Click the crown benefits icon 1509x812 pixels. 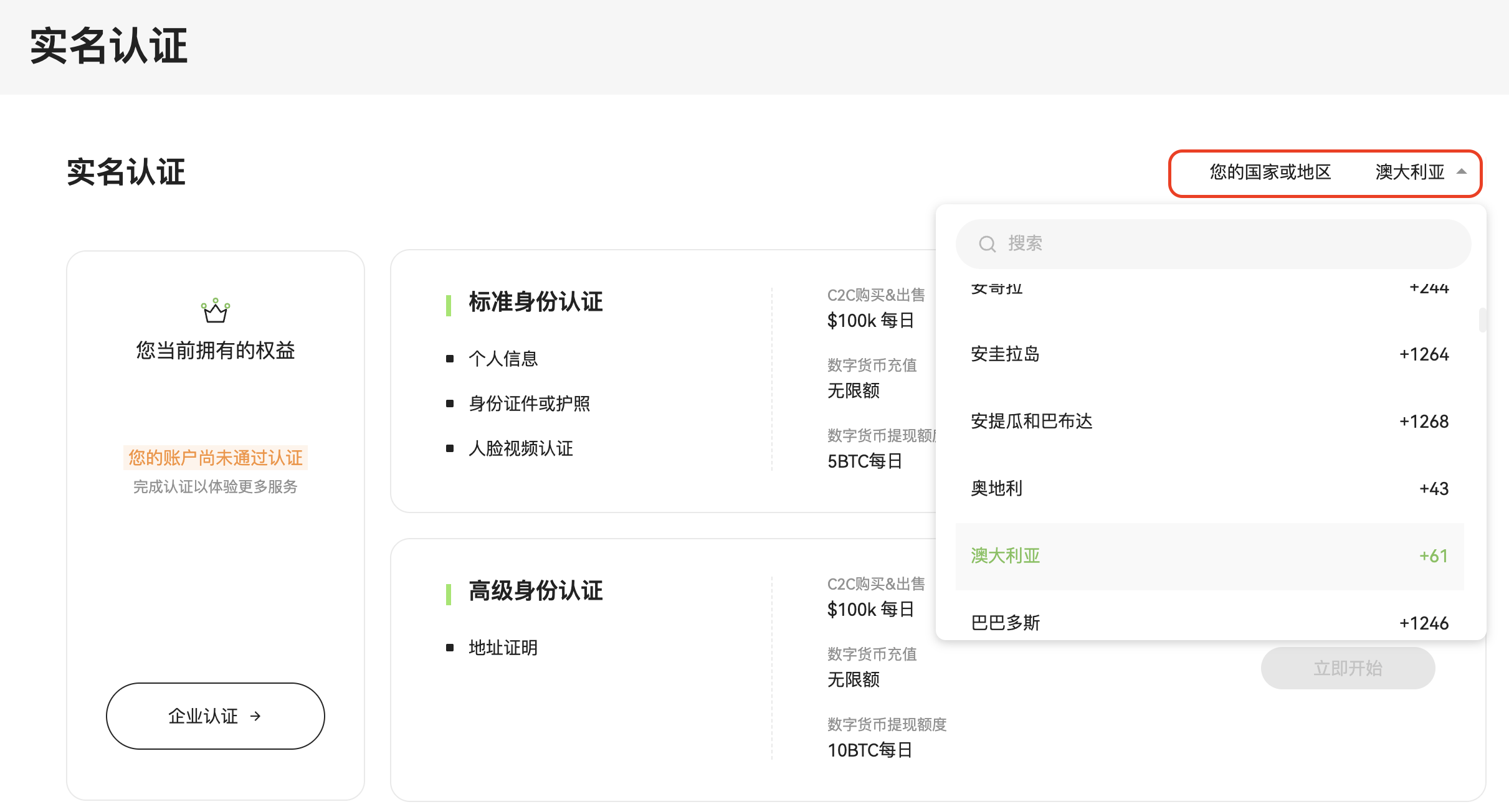(216, 310)
